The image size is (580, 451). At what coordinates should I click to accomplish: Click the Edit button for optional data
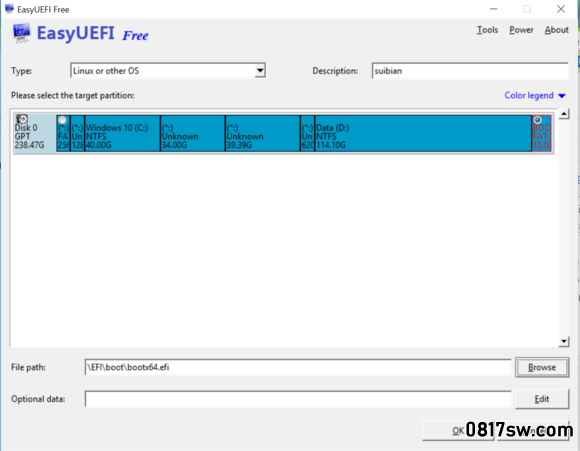pos(542,399)
